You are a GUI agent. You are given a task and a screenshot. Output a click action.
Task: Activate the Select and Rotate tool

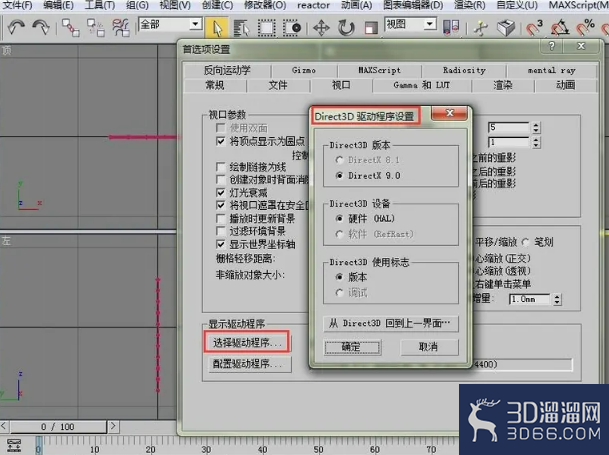tap(346, 28)
